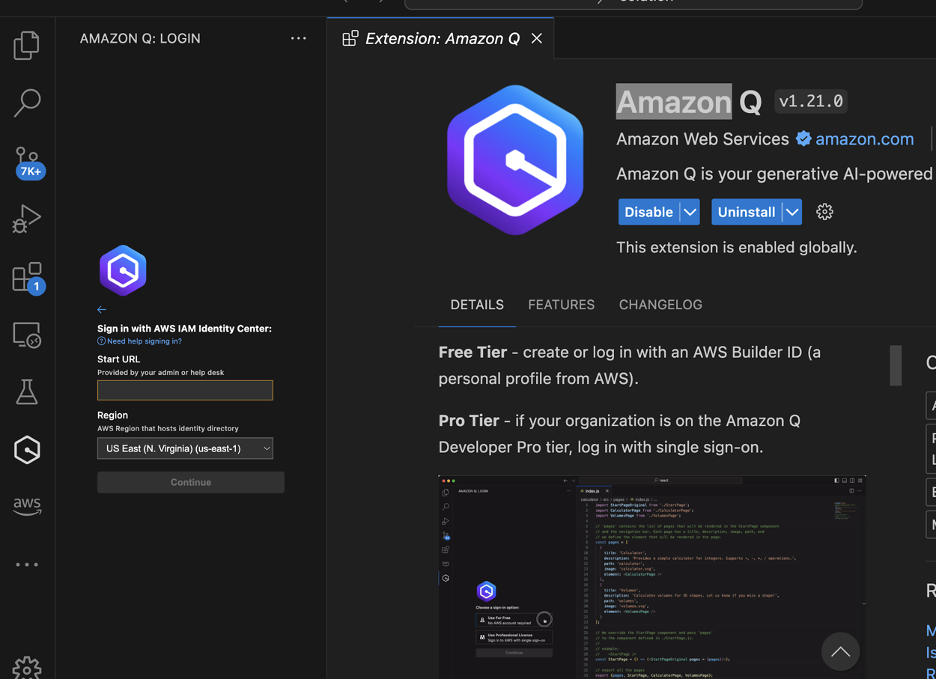Show additional views ellipsis in activity bar

point(27,564)
